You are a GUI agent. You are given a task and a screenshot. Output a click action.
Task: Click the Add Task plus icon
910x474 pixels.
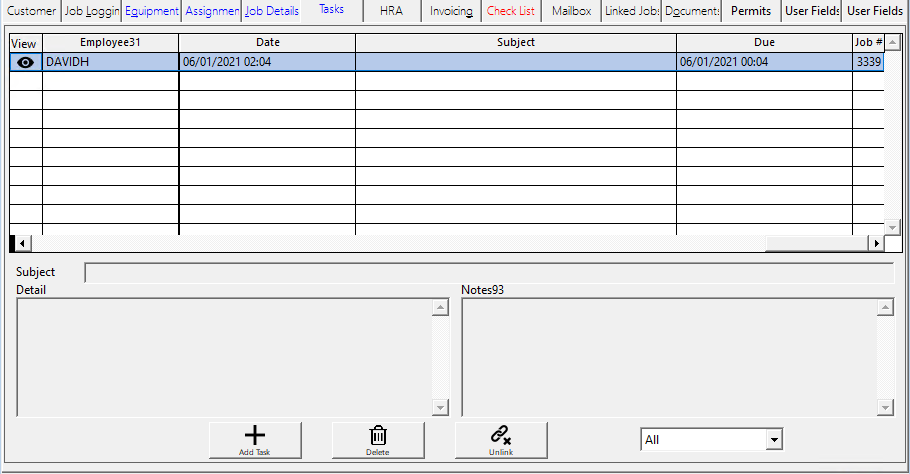[255, 435]
